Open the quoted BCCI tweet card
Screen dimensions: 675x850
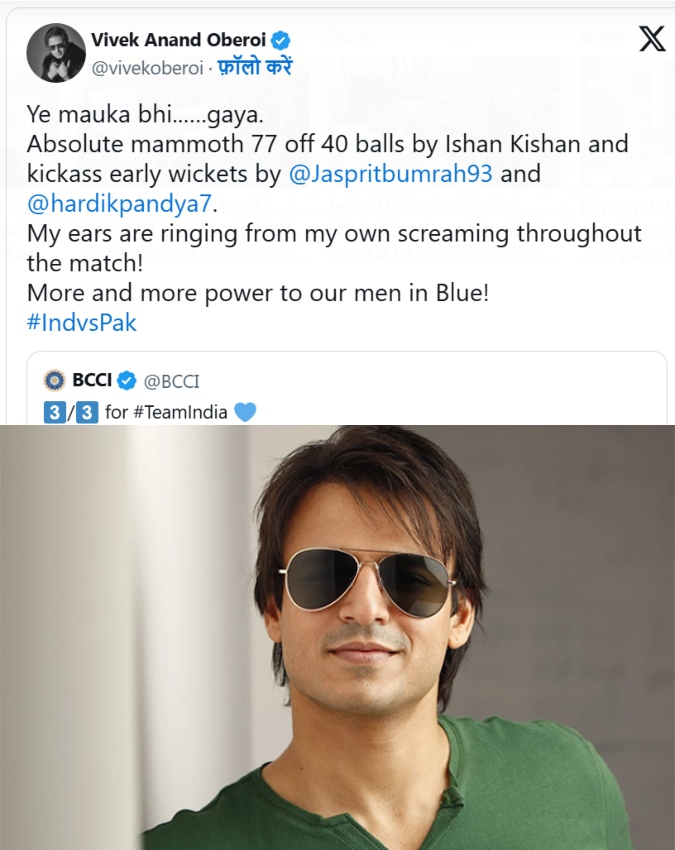pos(347,388)
